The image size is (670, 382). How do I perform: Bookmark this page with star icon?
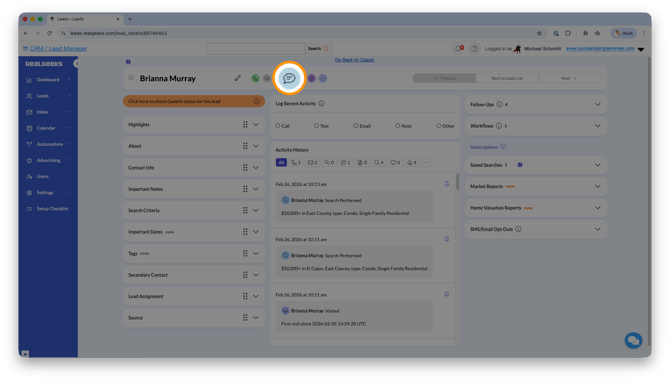(x=539, y=33)
